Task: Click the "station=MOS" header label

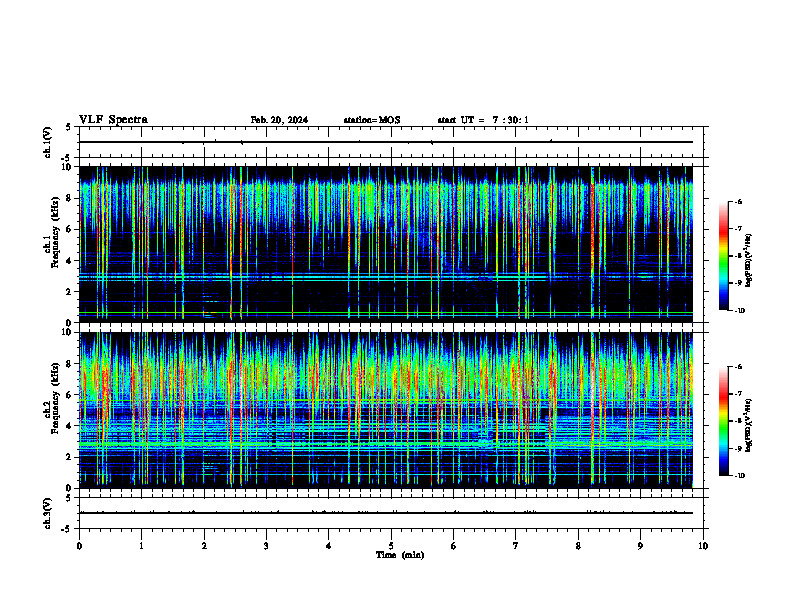Action: coord(372,120)
